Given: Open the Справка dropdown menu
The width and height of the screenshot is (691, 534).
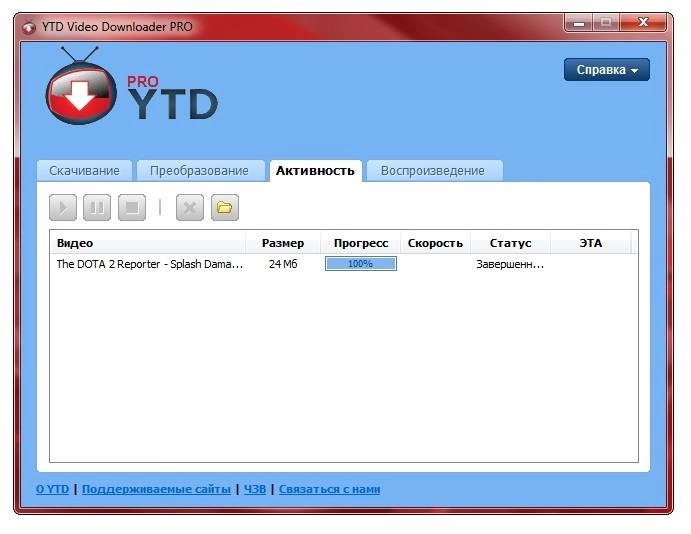Looking at the screenshot, I should coord(606,70).
